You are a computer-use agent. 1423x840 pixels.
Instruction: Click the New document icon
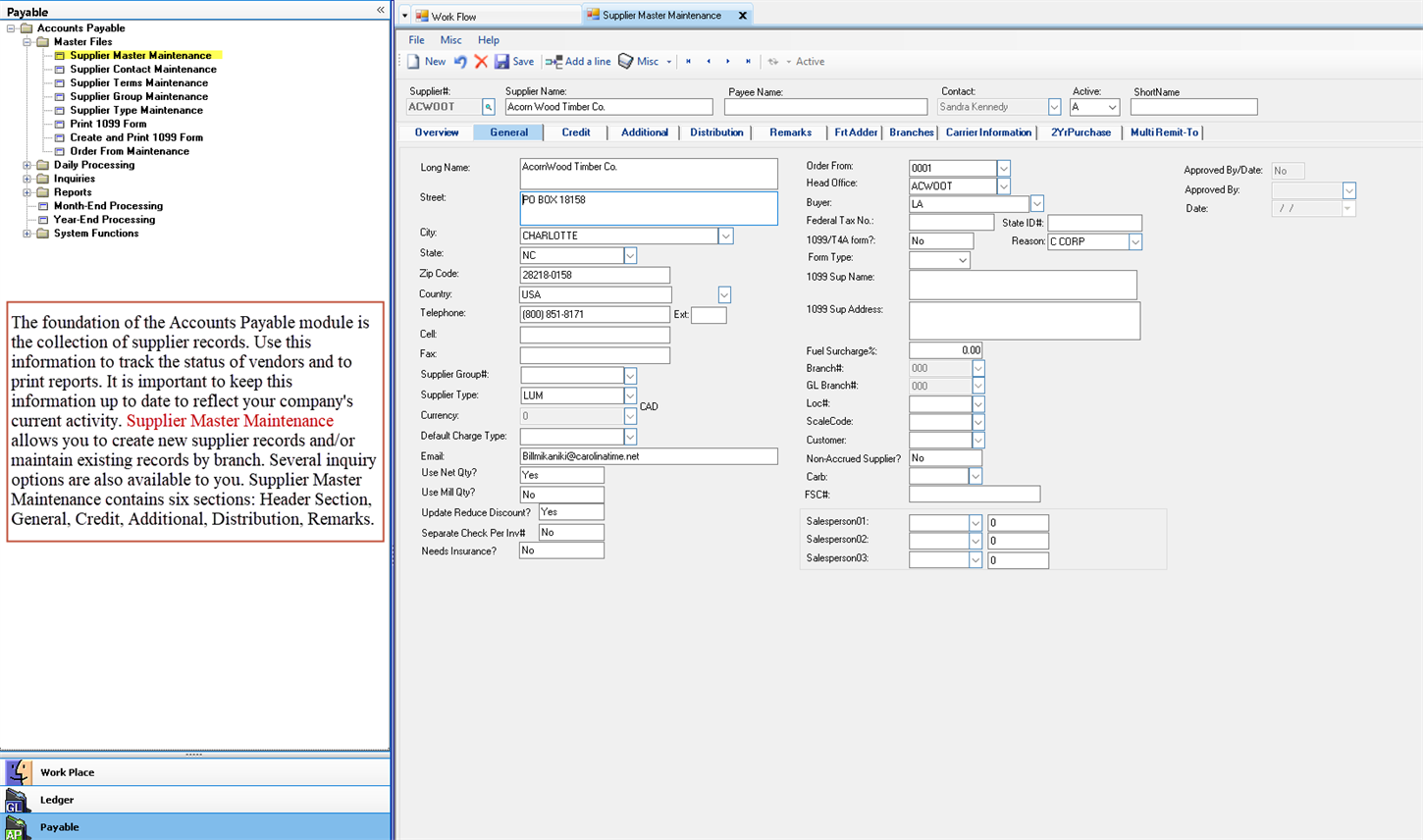414,62
